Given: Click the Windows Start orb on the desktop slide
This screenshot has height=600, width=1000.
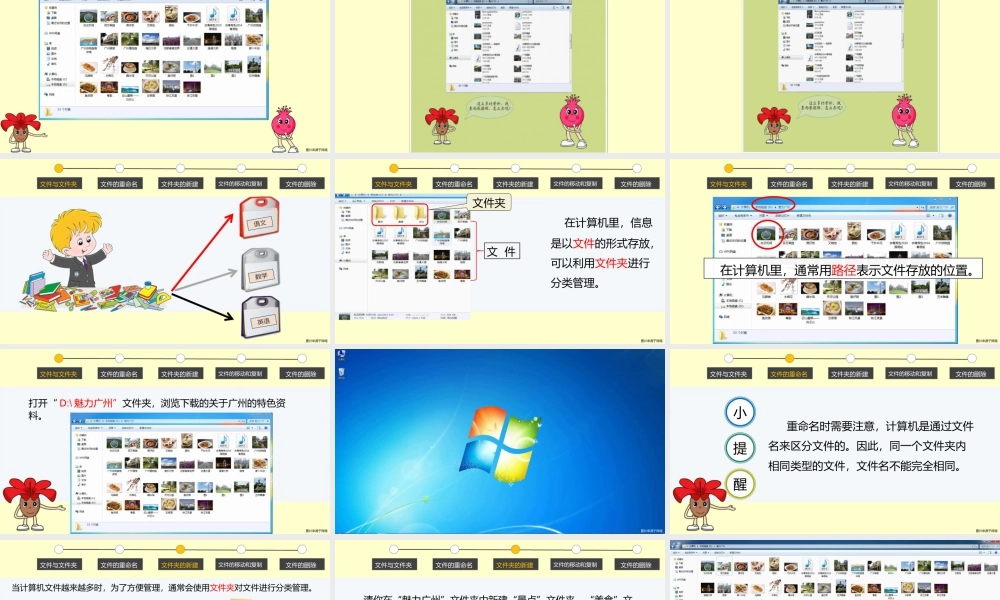Looking at the screenshot, I should click(x=500, y=444).
